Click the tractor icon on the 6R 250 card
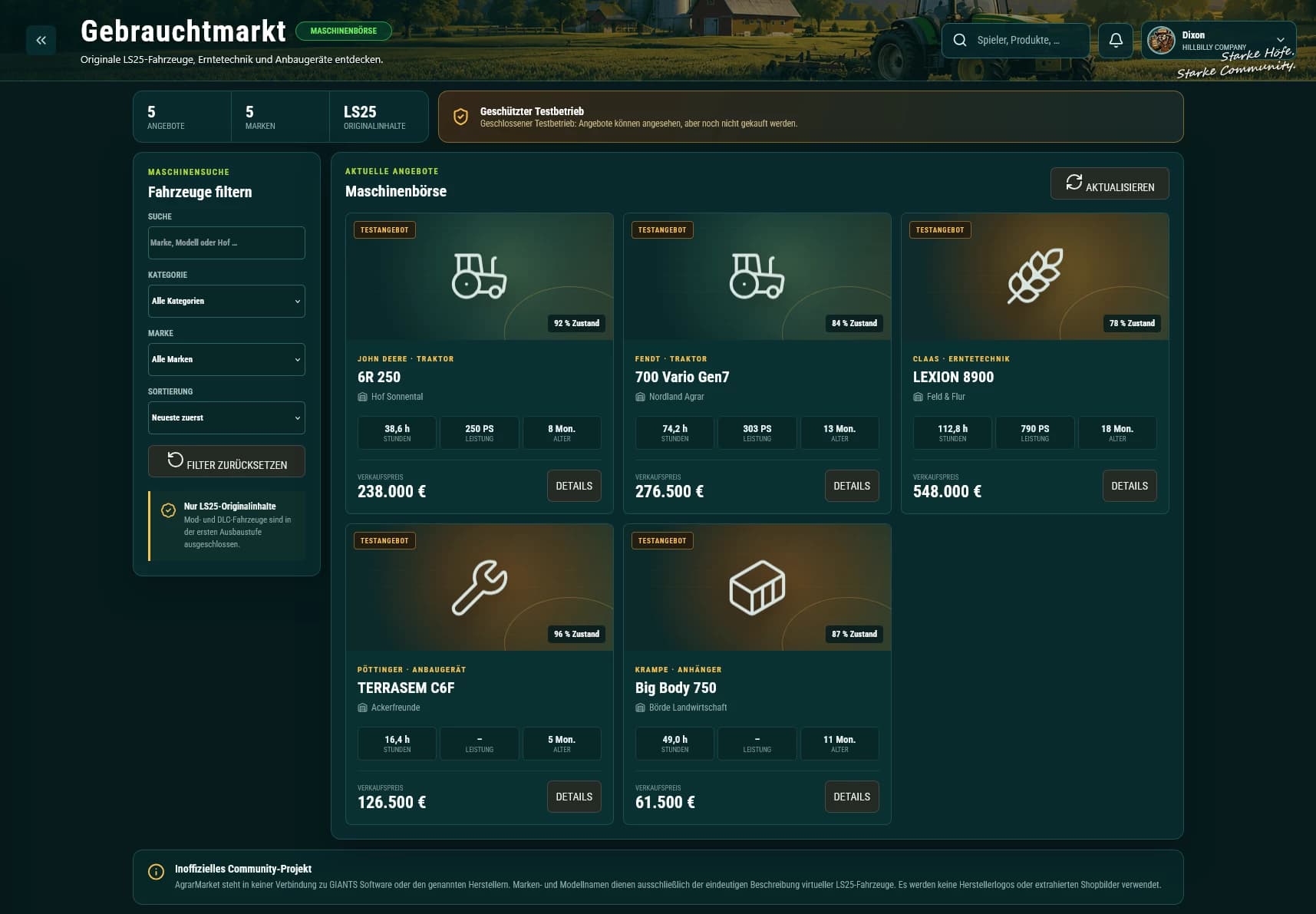The height and width of the screenshot is (914, 1316). 480,276
